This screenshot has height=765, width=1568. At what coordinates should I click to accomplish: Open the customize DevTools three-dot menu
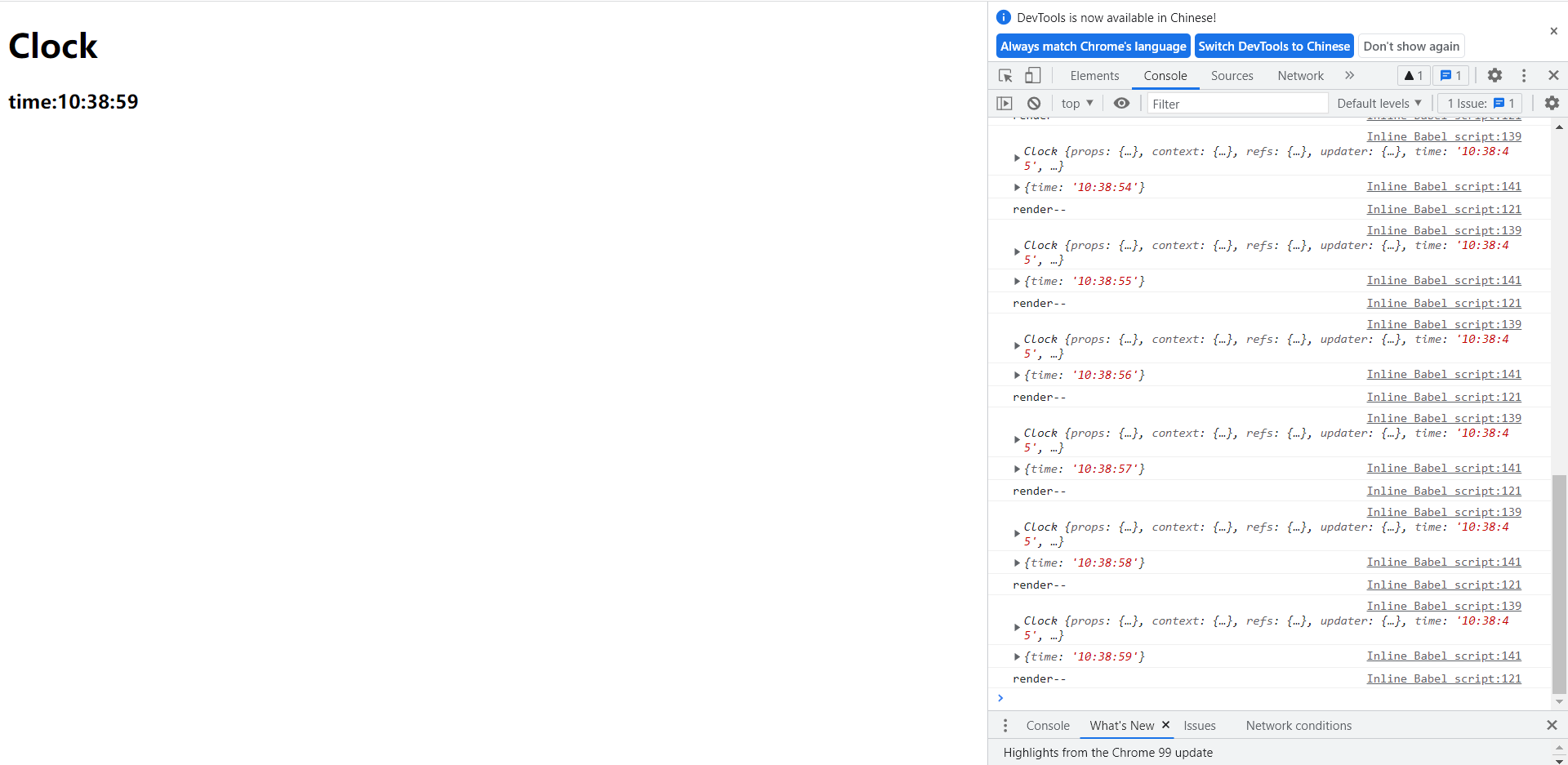[1524, 75]
